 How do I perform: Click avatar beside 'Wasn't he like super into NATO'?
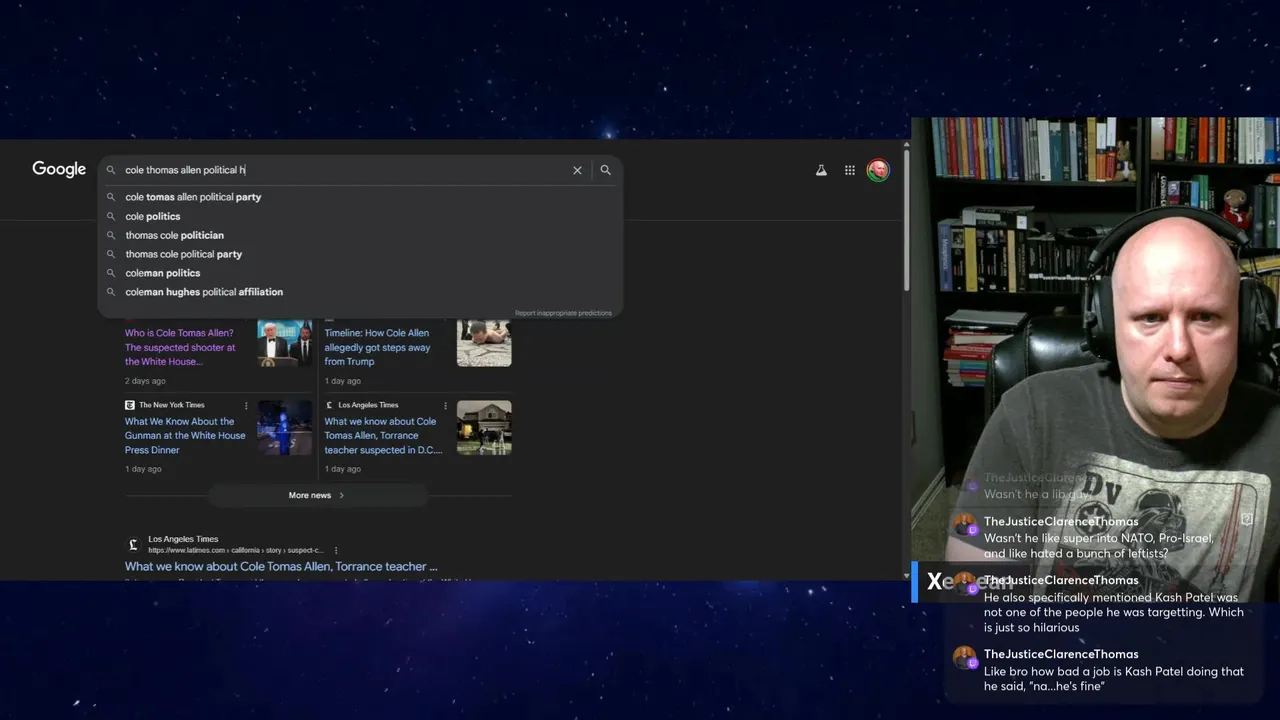964,526
